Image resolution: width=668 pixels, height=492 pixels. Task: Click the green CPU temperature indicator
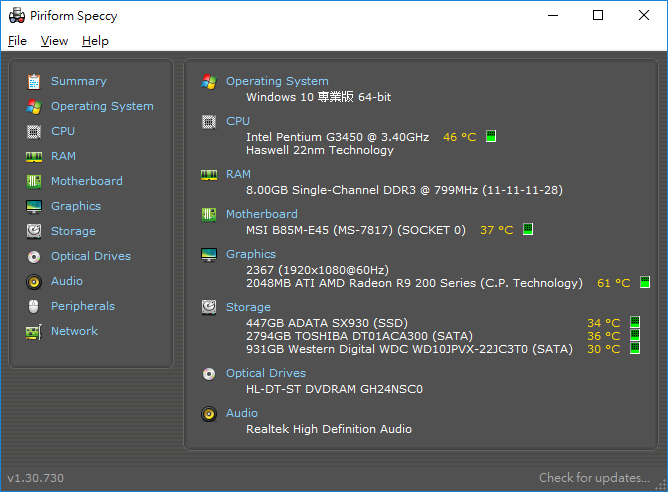click(x=491, y=136)
